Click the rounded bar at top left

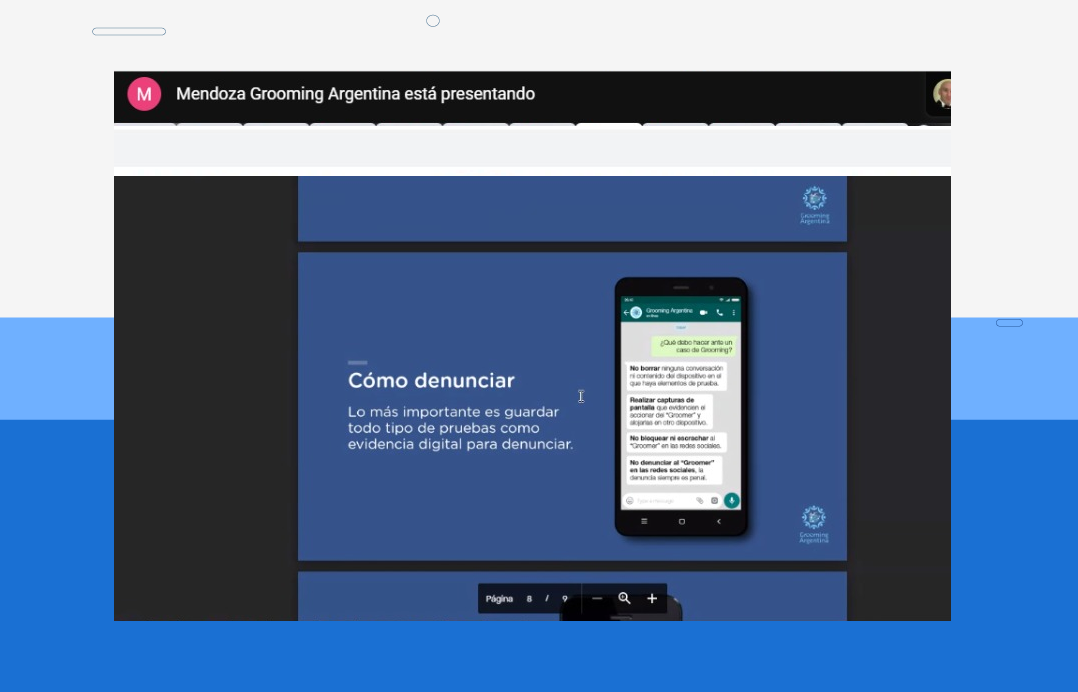coord(129,32)
